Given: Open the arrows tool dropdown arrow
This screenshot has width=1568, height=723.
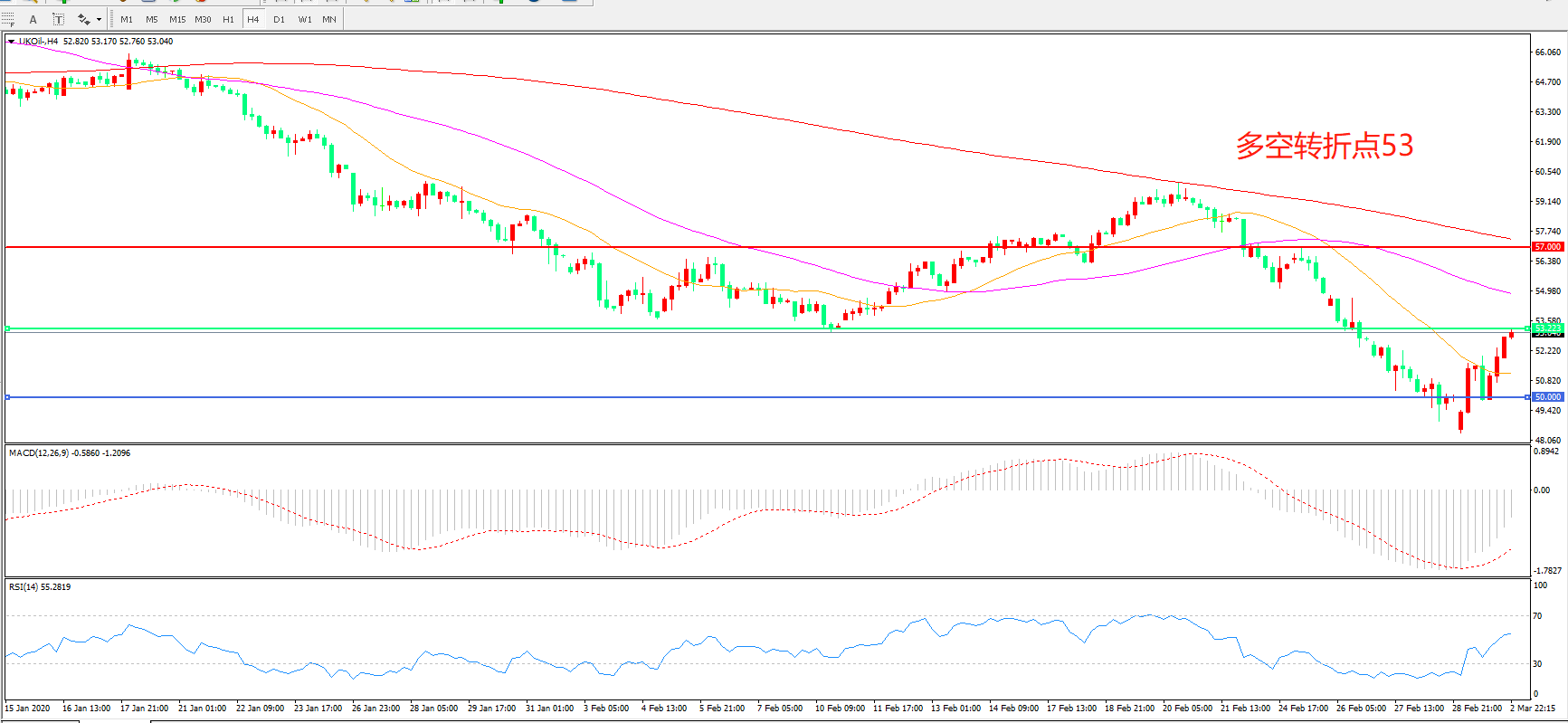Looking at the screenshot, I should [x=99, y=19].
